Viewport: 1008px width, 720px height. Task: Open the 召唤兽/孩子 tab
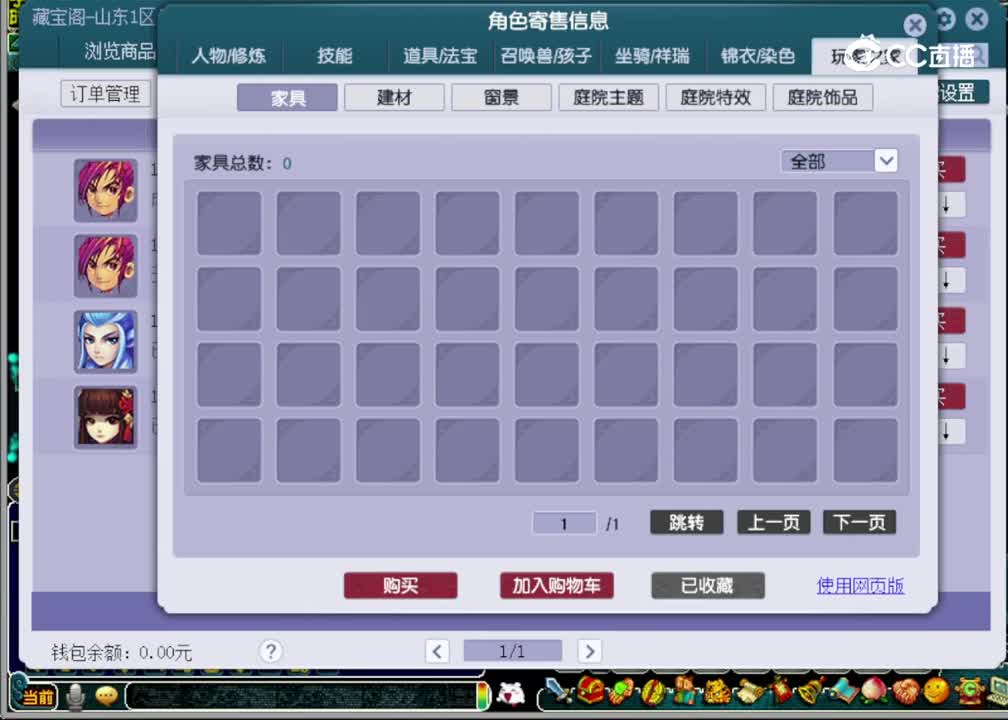544,57
